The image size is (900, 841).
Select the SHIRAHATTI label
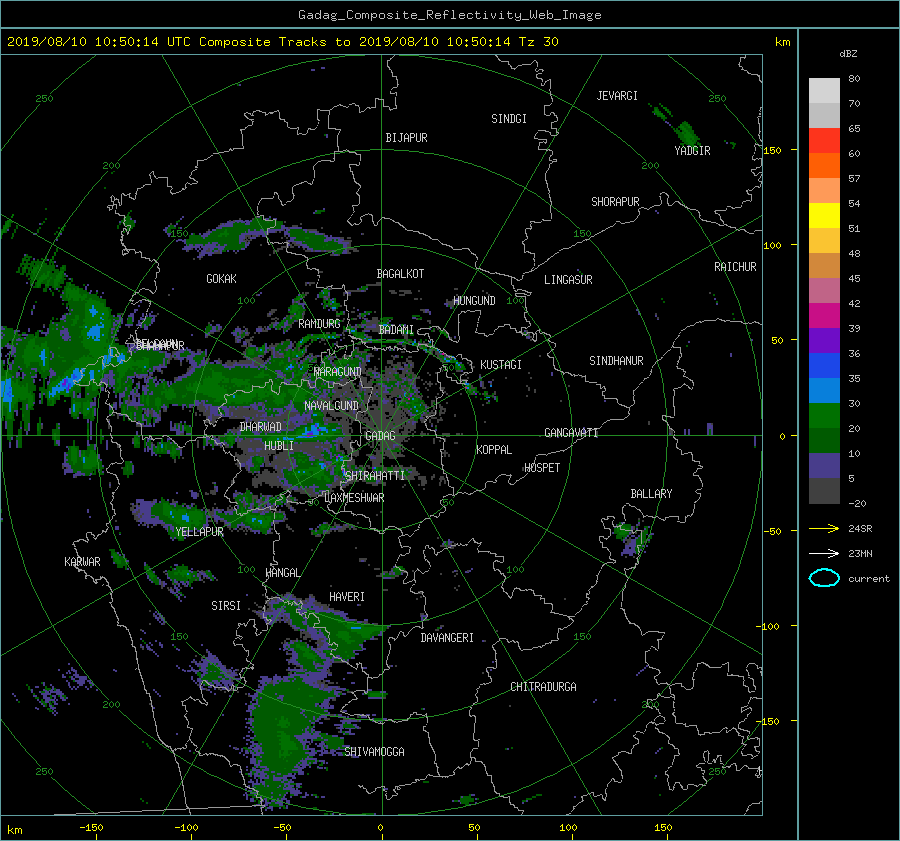coord(375,476)
